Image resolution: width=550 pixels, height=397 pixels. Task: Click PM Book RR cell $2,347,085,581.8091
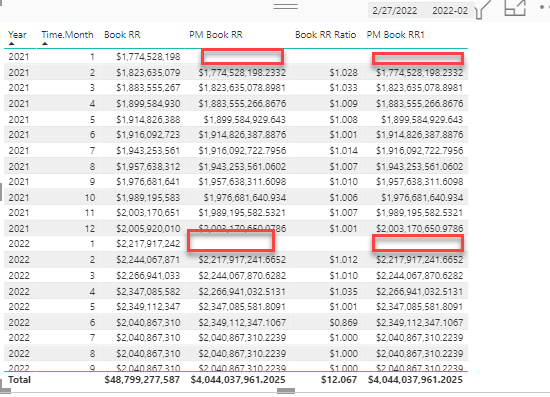tap(242, 307)
